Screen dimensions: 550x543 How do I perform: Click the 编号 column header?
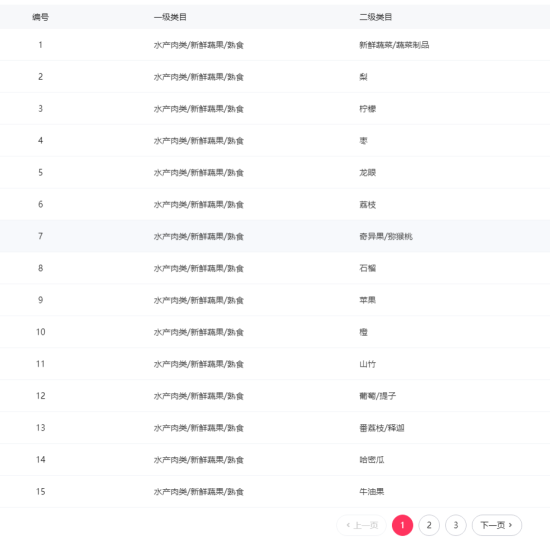pos(41,17)
